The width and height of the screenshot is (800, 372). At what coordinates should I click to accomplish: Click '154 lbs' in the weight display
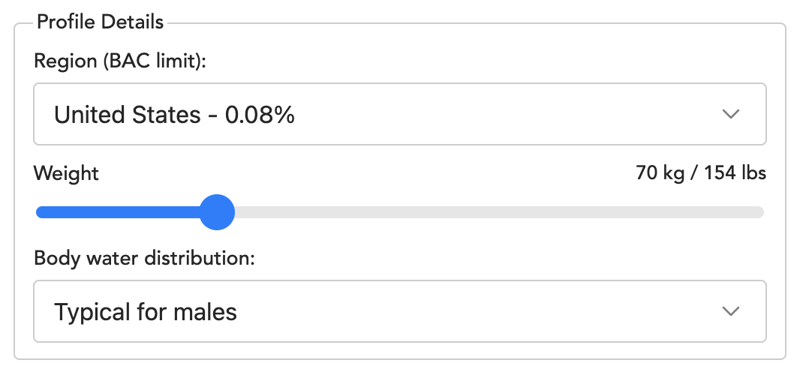[735, 173]
